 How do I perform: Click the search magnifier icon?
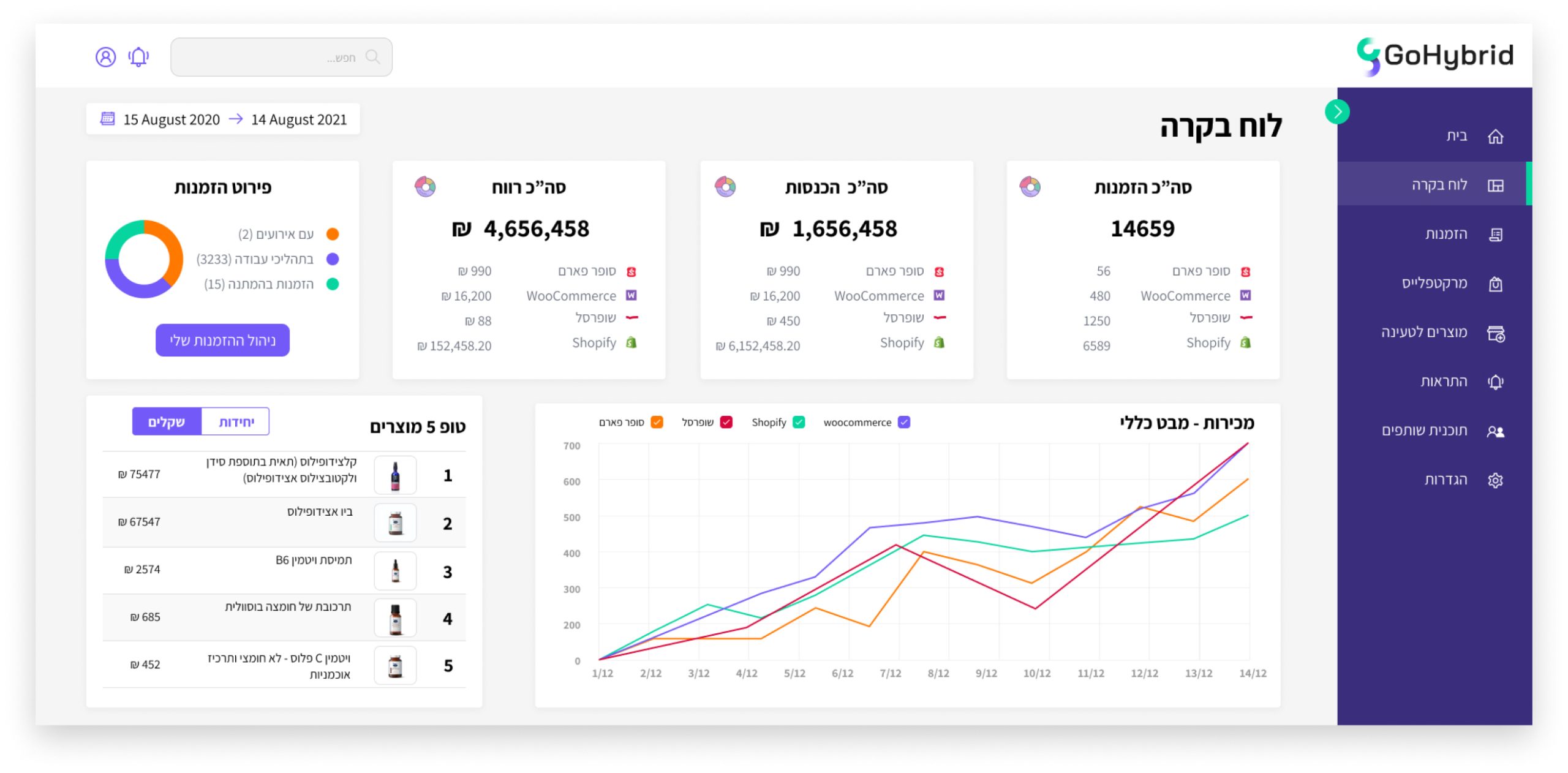(372, 57)
